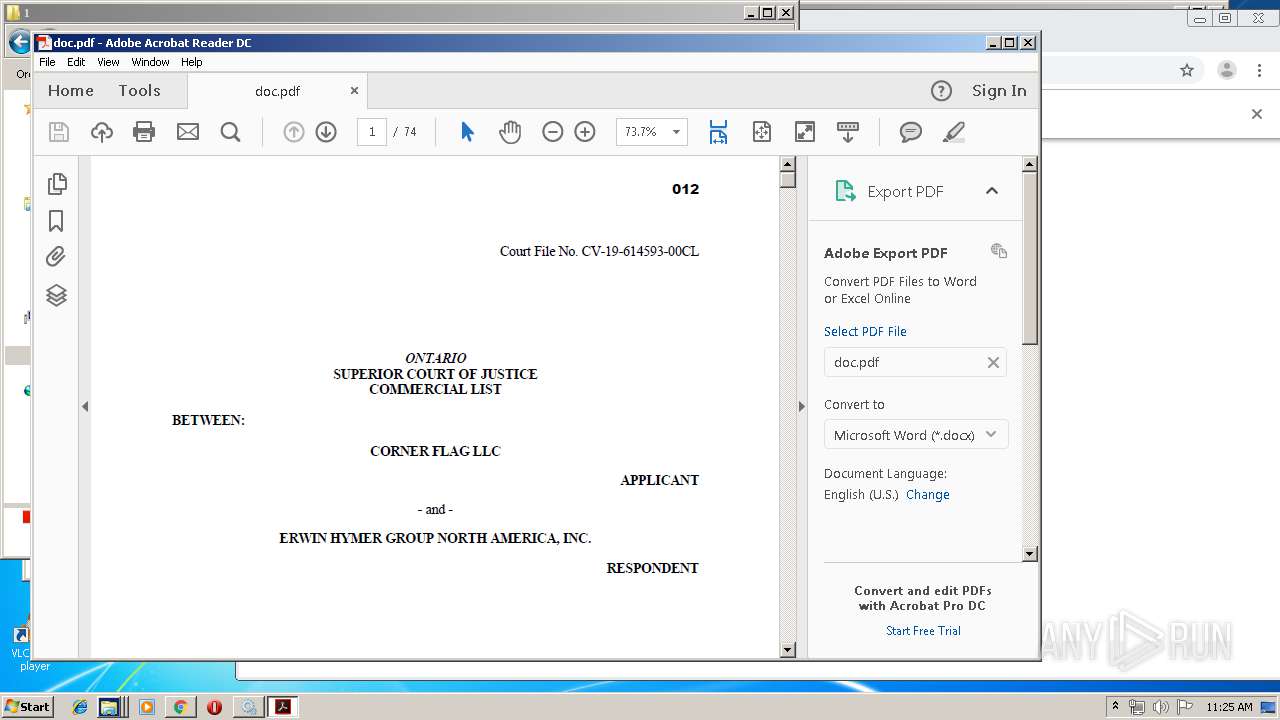Click the Select PDF File link

[865, 331]
